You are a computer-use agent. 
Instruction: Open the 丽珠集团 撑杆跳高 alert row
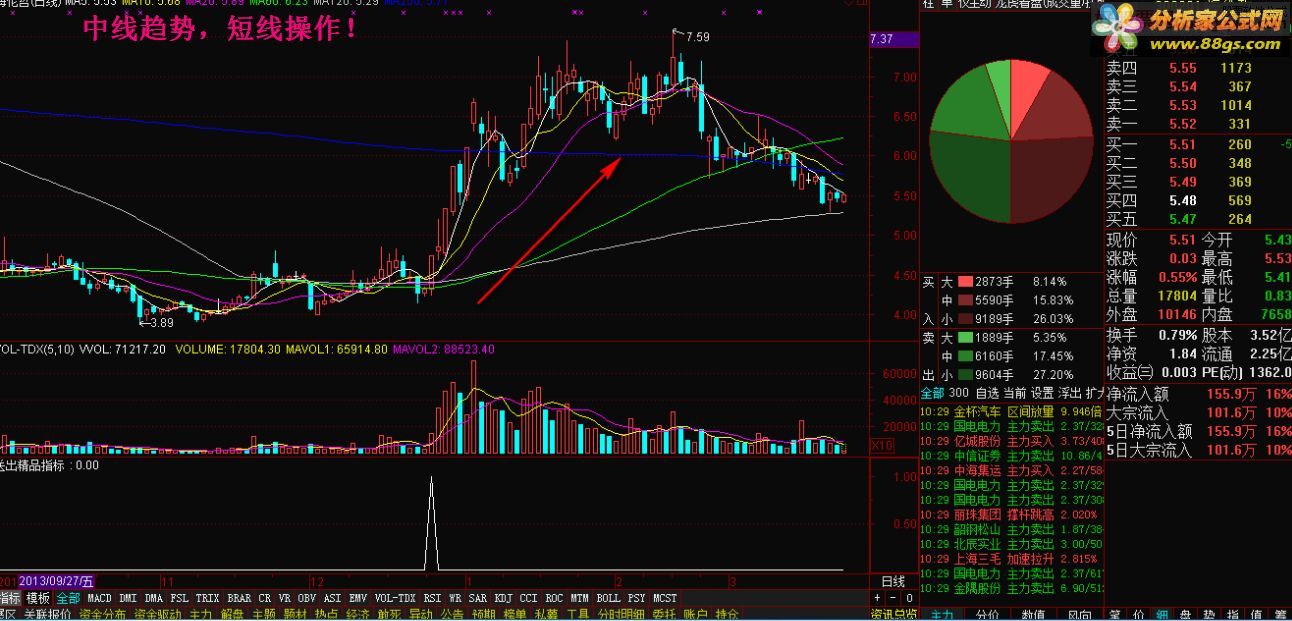pos(1011,514)
